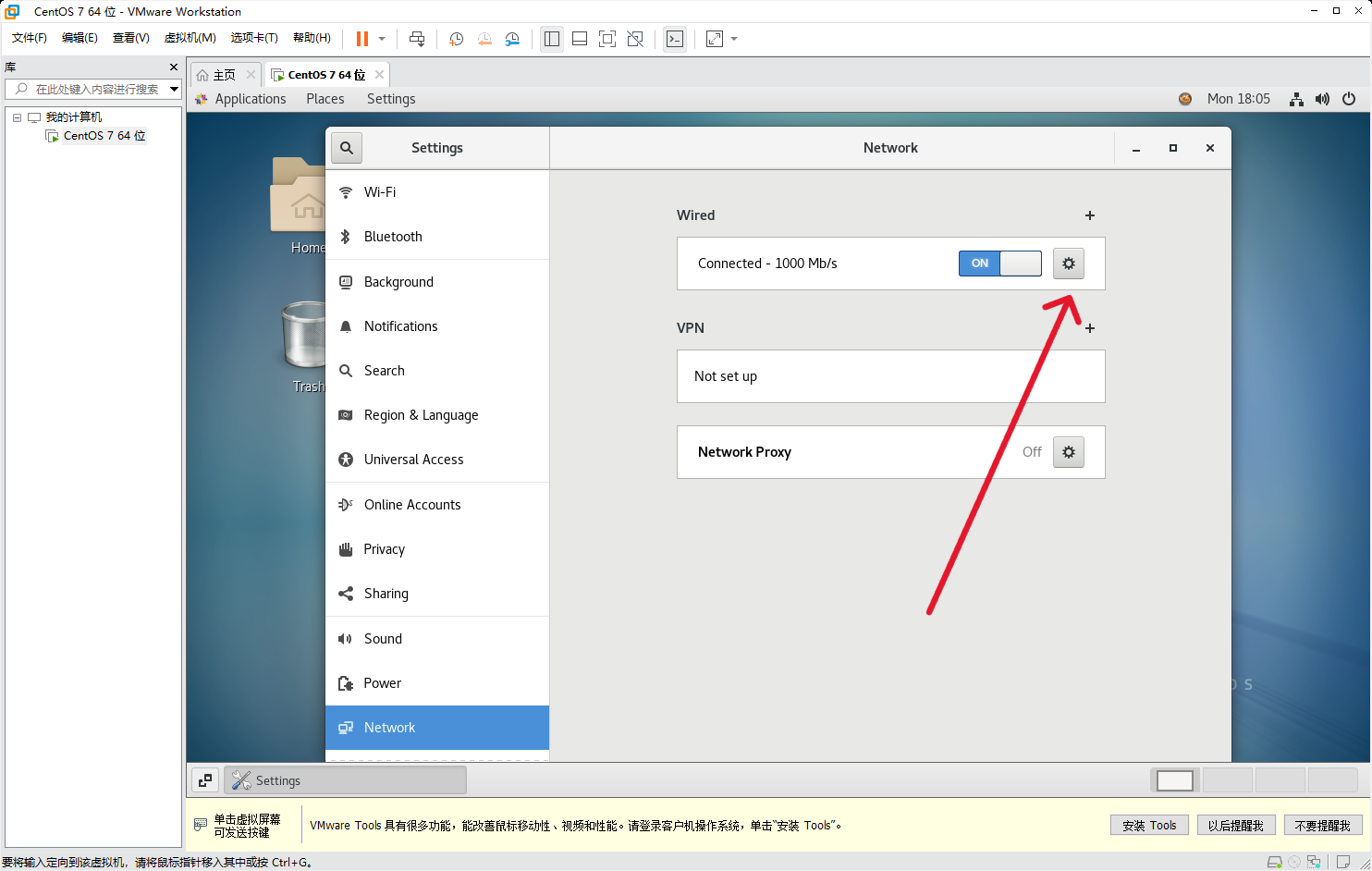Select Network in the Settings sidebar
Image resolution: width=1372 pixels, height=871 pixels.
pyautogui.click(x=437, y=728)
